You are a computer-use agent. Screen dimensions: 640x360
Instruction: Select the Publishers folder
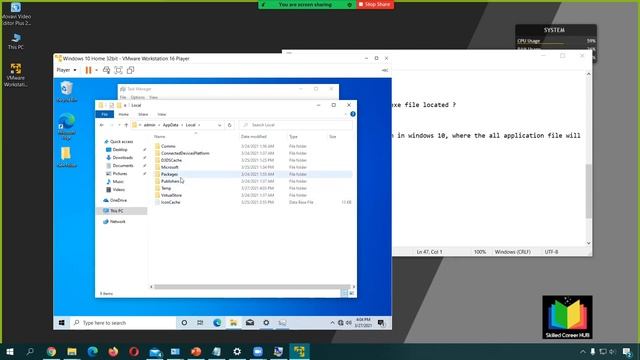tap(170, 181)
